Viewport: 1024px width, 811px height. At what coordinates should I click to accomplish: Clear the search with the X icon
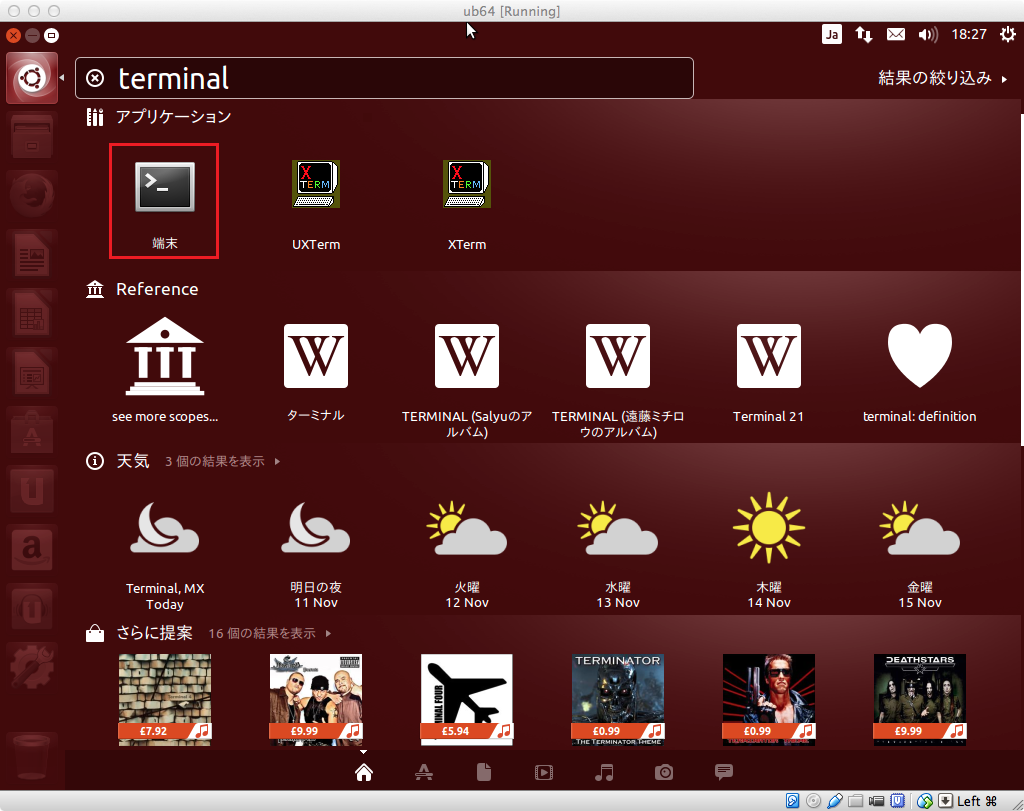(95, 78)
